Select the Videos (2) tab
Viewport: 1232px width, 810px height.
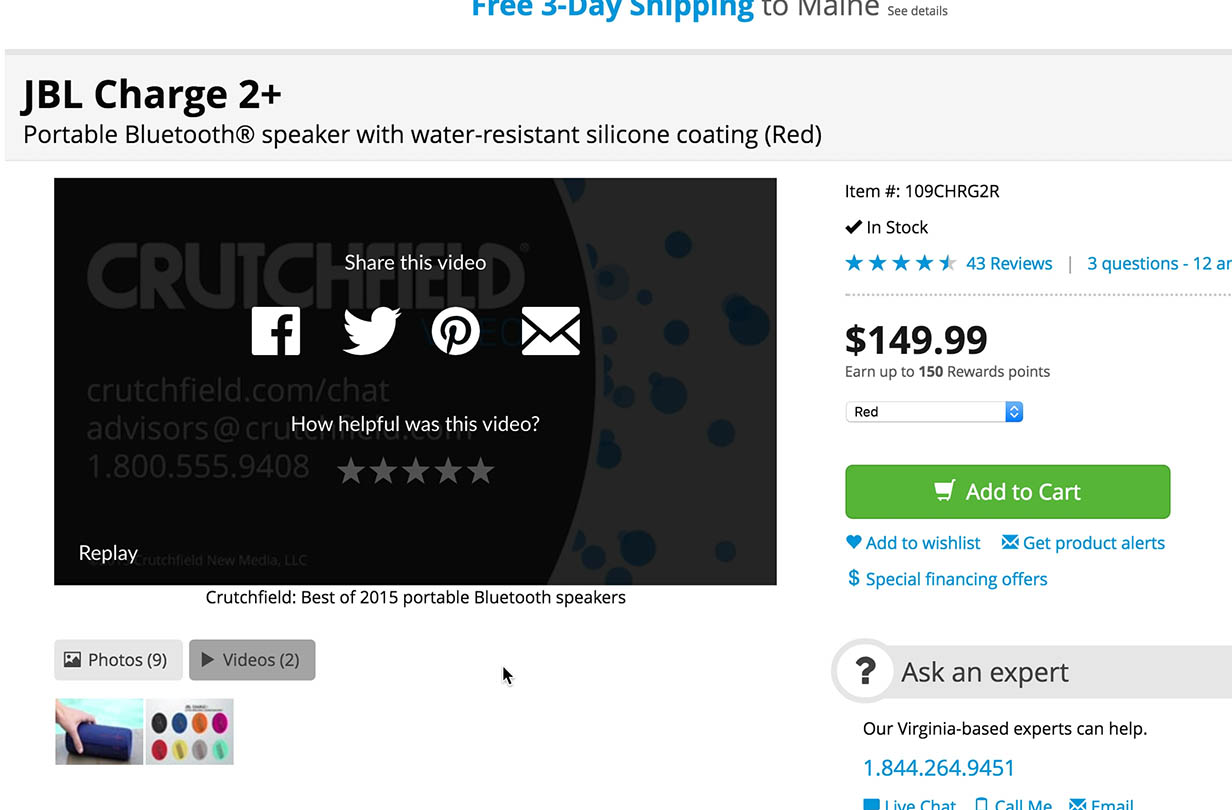coord(252,660)
